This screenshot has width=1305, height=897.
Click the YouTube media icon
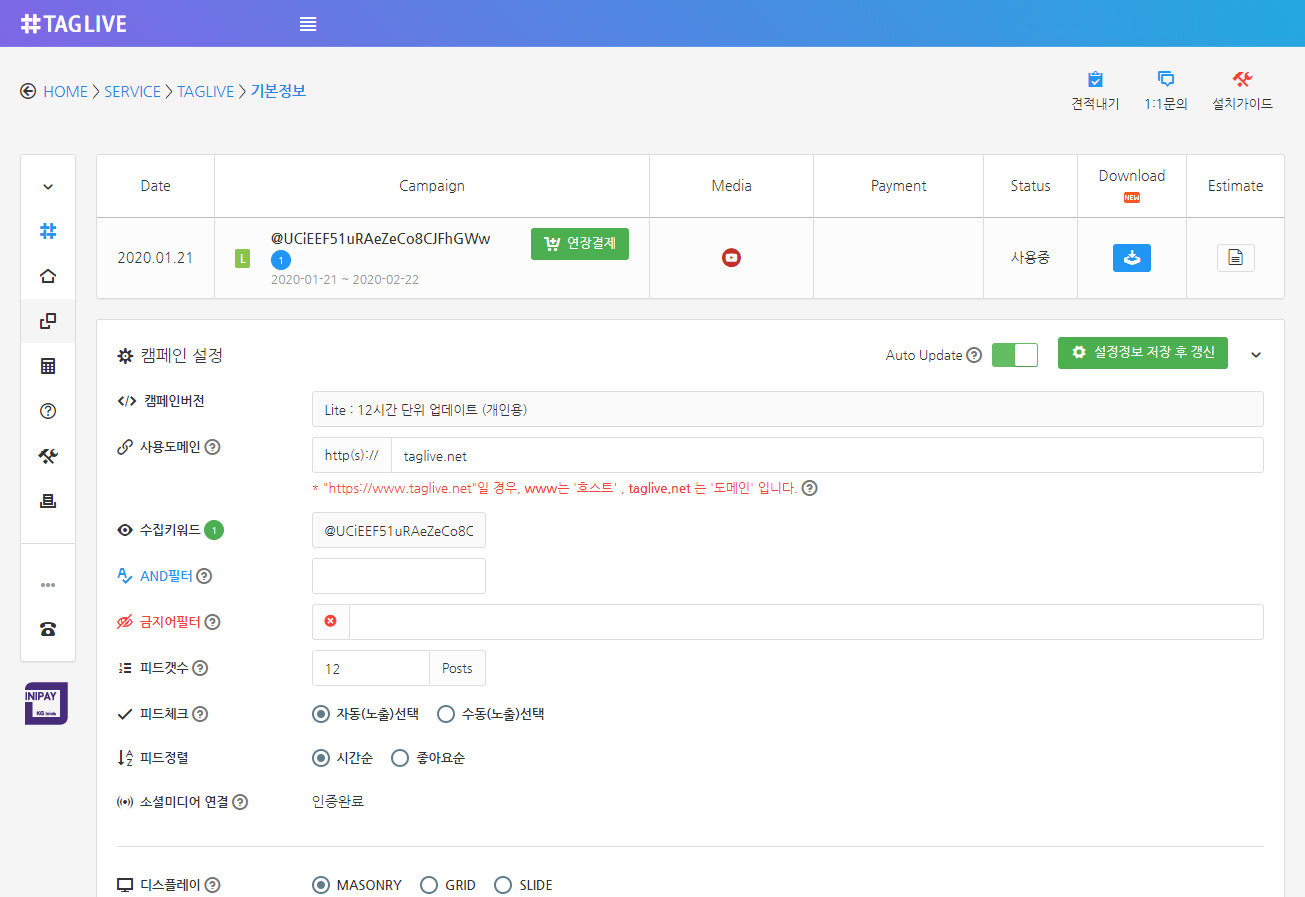click(x=731, y=258)
